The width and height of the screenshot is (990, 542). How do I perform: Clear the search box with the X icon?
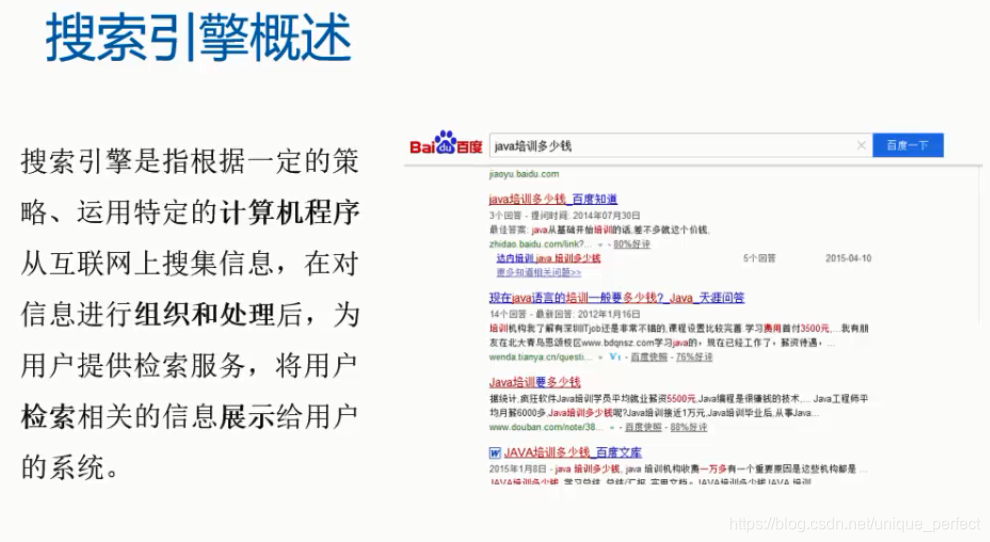[x=861, y=145]
